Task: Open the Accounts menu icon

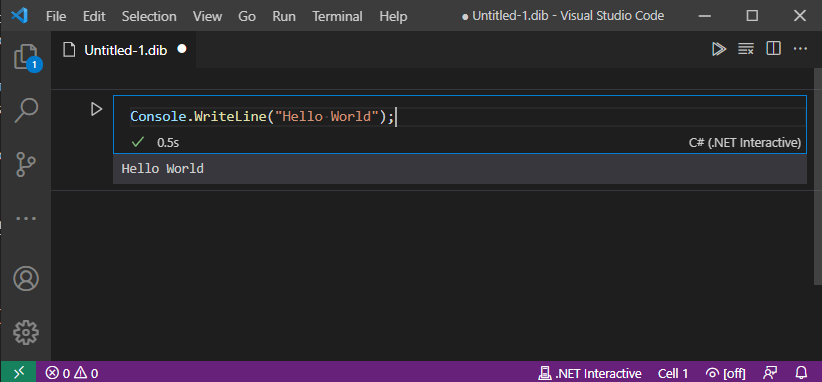Action: pyautogui.click(x=26, y=279)
